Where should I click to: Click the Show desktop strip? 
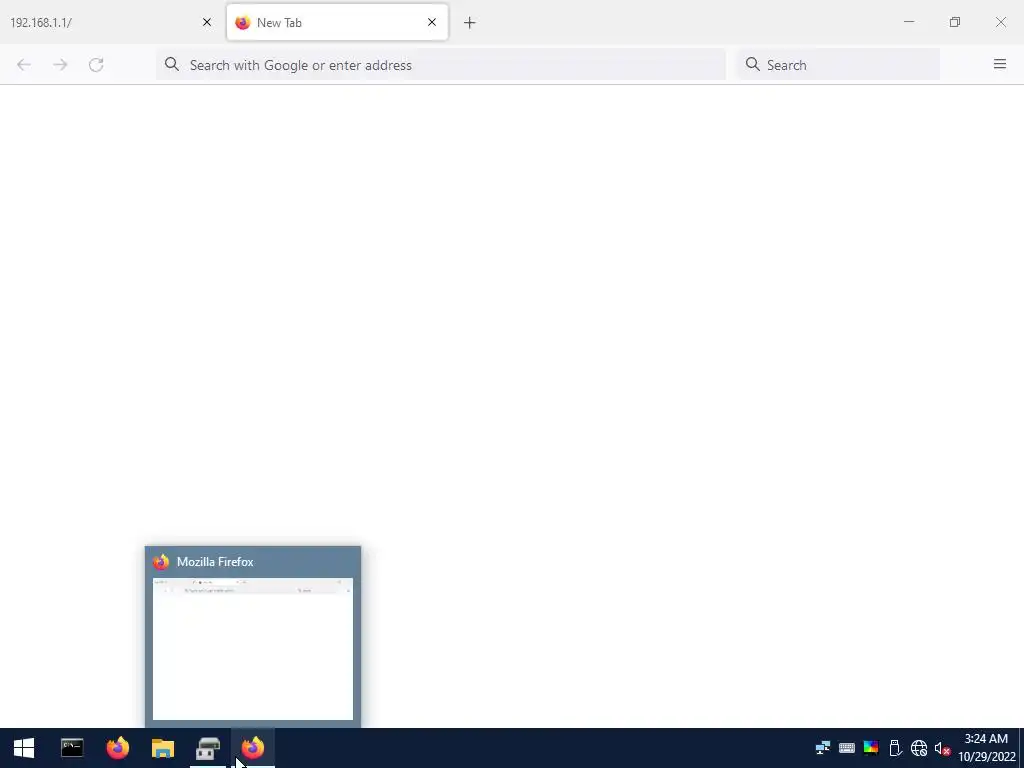coord(1021,748)
